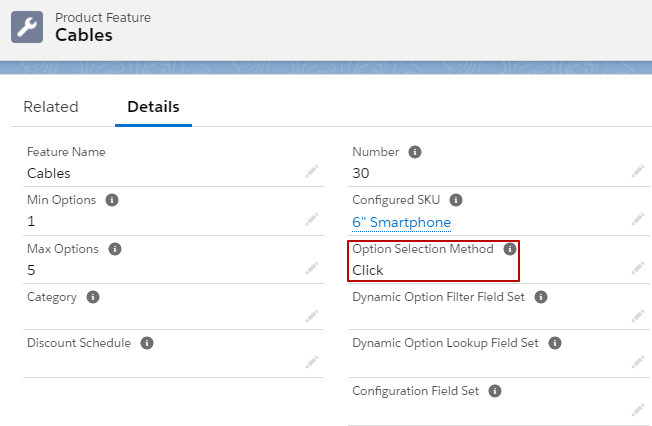Edit Configured SKU using pencil icon
The width and height of the screenshot is (652, 426).
point(637,219)
